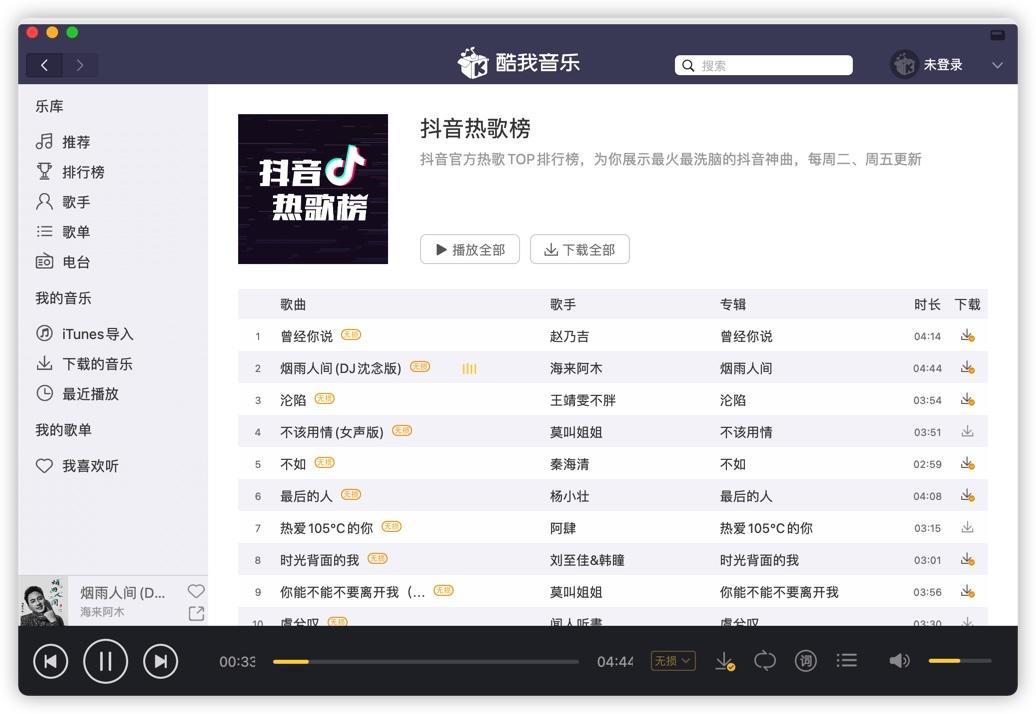The width and height of the screenshot is (1036, 714).
Task: Pause the currently playing song
Action: click(105, 661)
